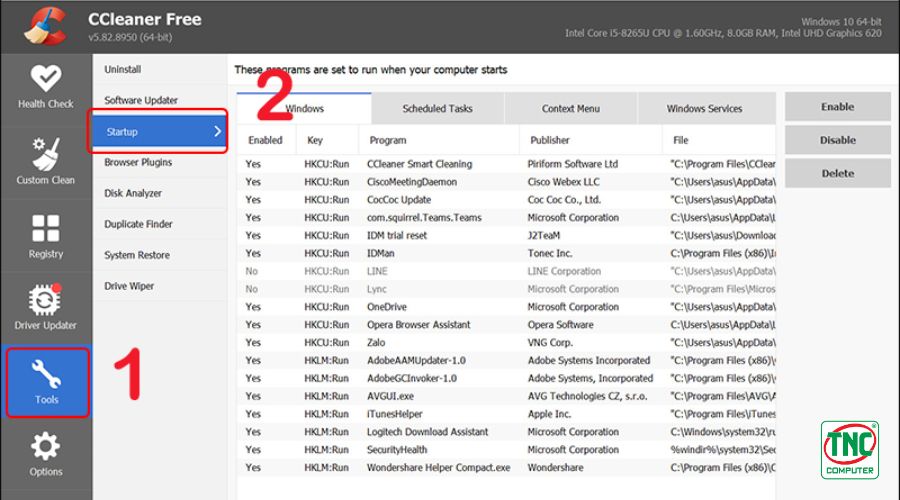
Task: Select IDMan startup entry
Action: click(506, 253)
